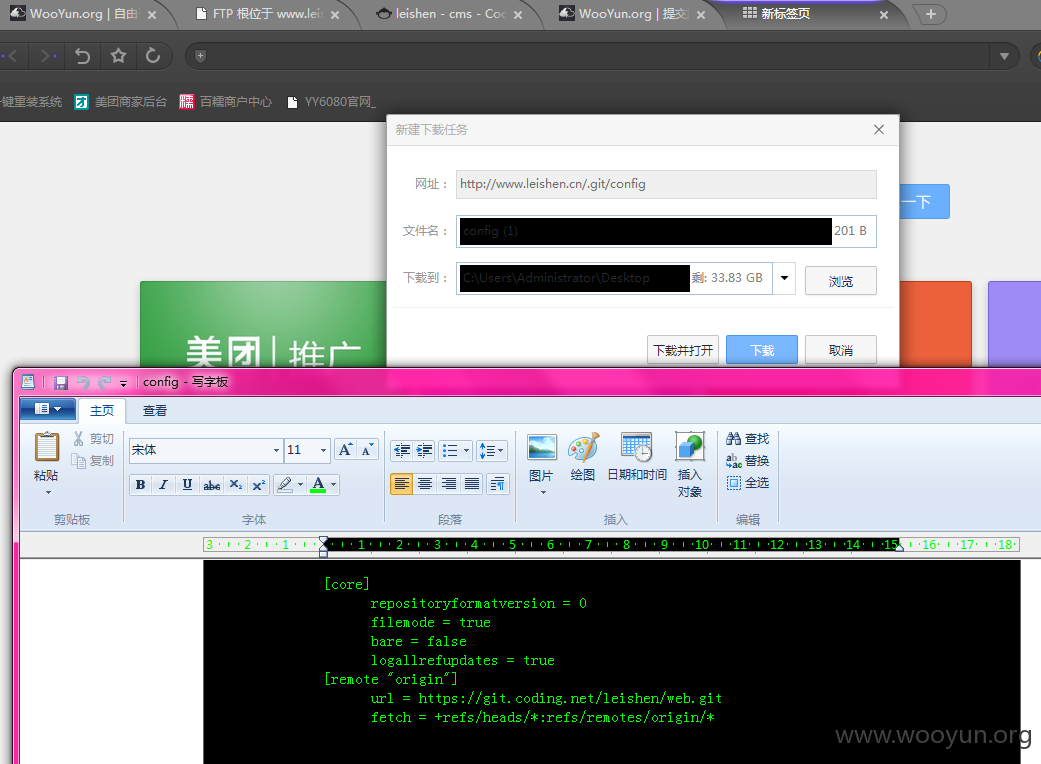The image size is (1041, 764).
Task: Toggle Bold formatting in WordPad
Action: point(141,485)
